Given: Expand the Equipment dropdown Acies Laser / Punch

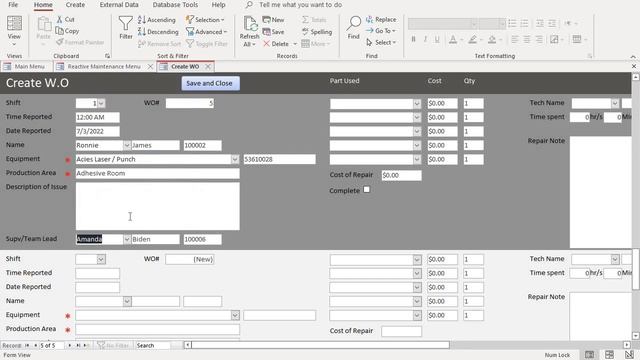Looking at the screenshot, I should coord(235,159).
